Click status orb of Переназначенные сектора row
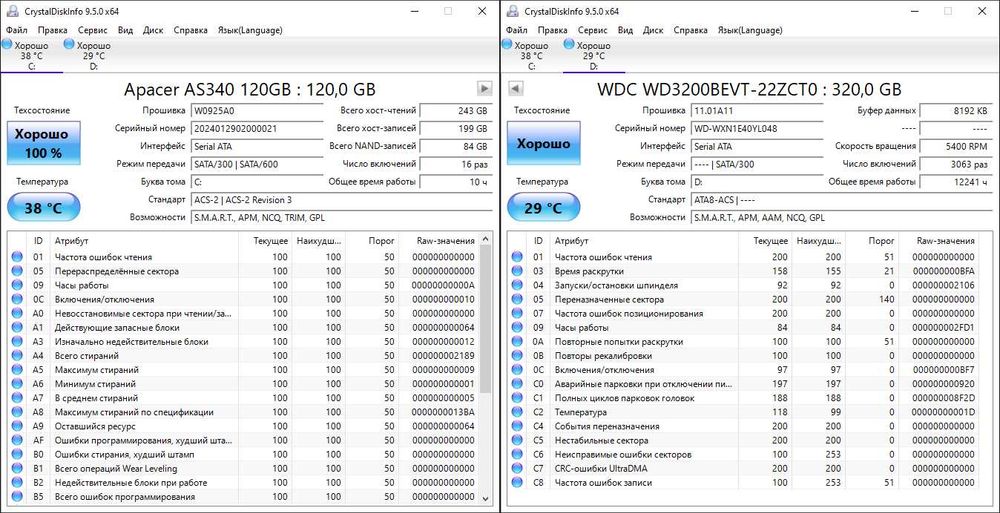This screenshot has width=1000, height=513. click(517, 299)
